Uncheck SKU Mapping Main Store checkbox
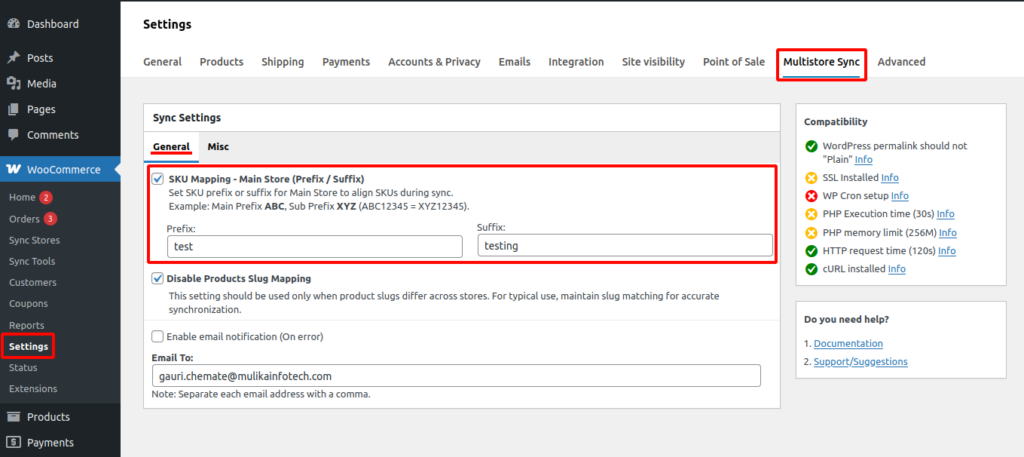 [x=158, y=179]
